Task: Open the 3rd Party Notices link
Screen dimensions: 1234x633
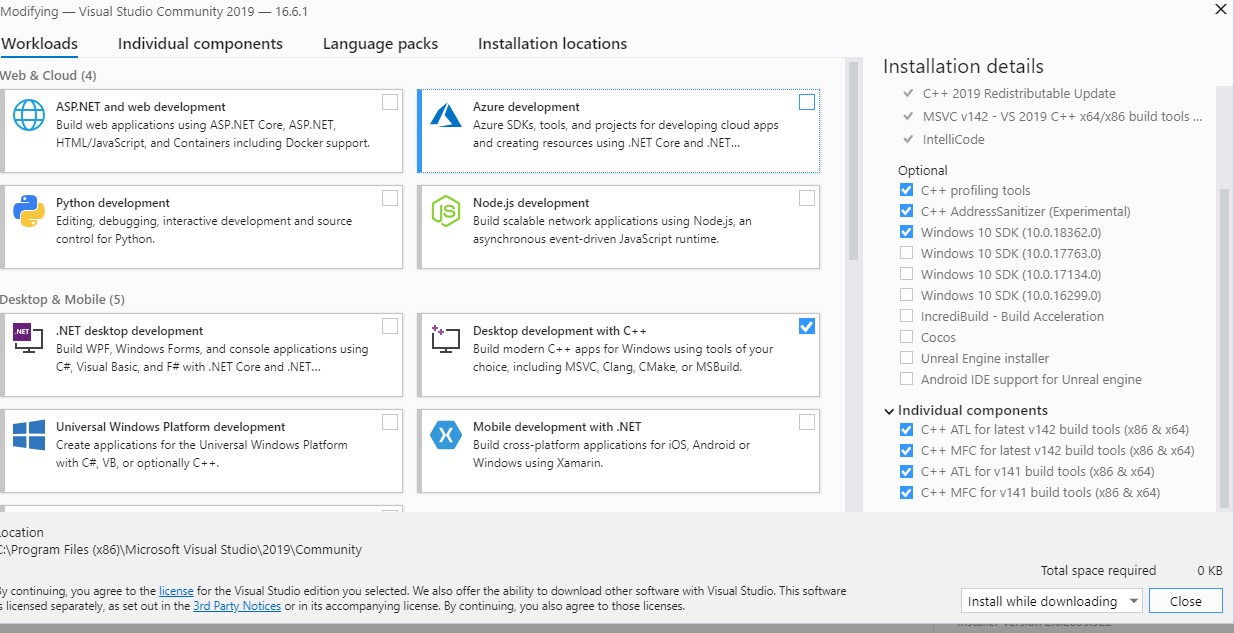Action: 236,606
